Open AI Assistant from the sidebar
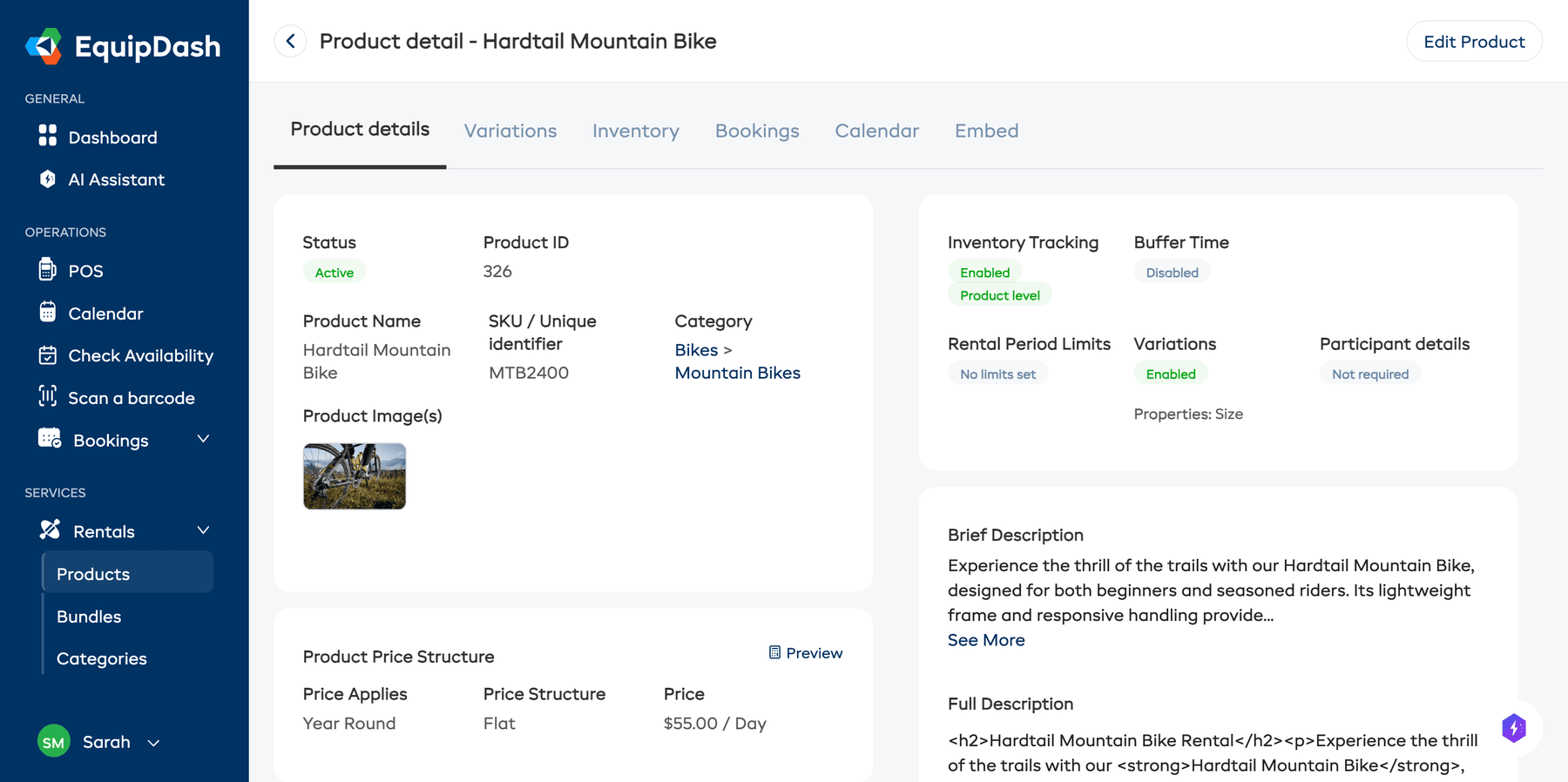 pos(118,179)
